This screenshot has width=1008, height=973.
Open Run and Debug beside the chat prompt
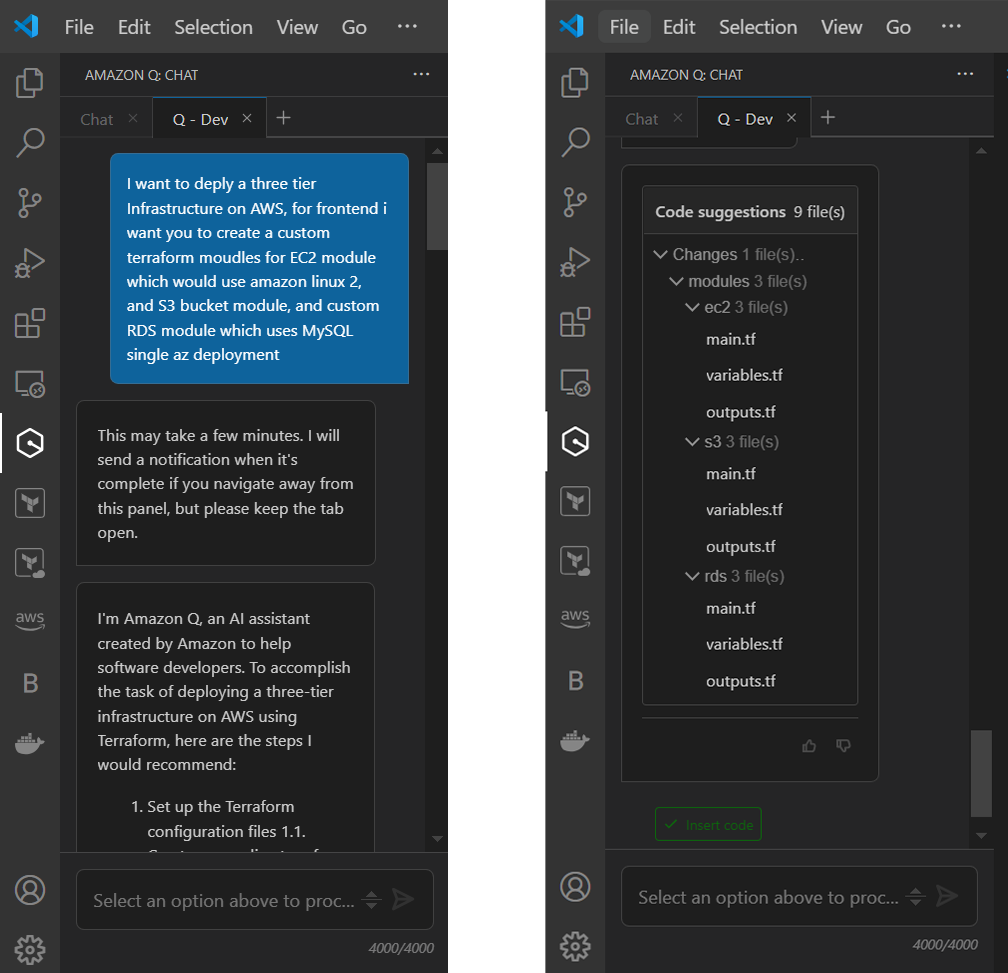coord(30,263)
